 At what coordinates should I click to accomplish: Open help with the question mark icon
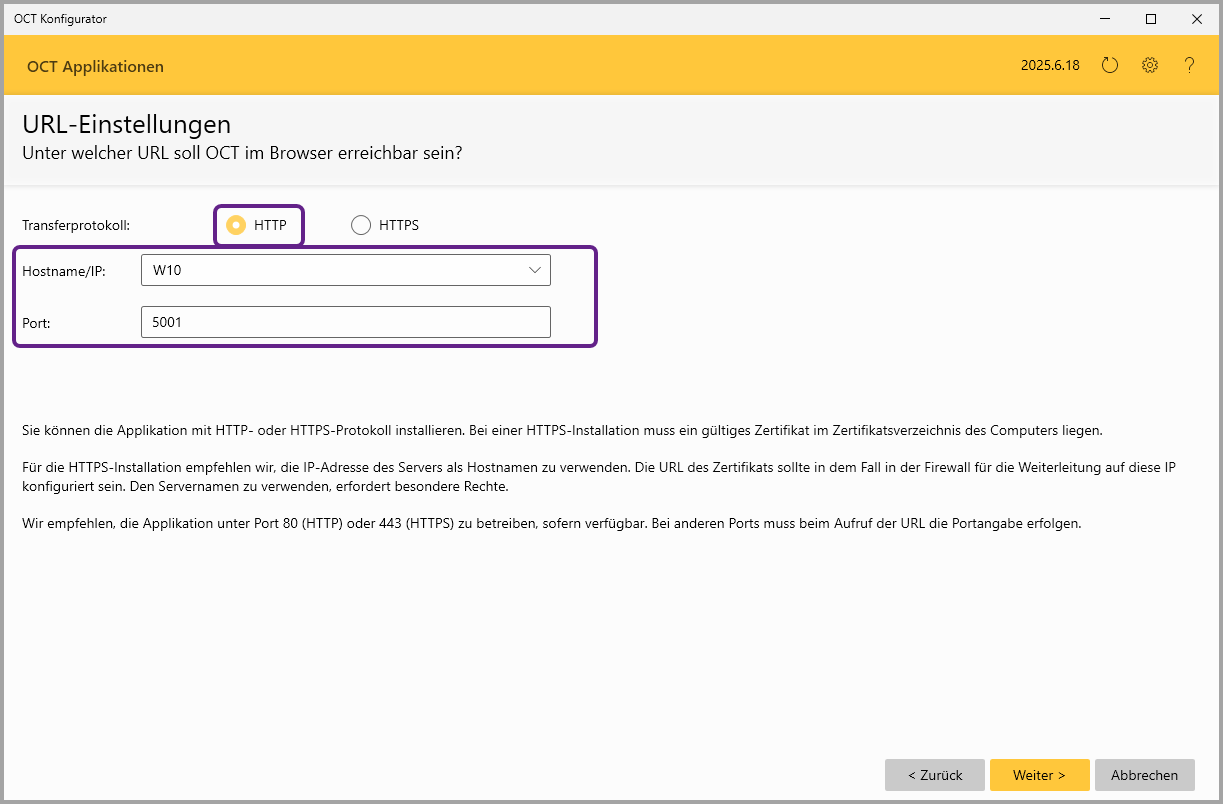(x=1189, y=66)
